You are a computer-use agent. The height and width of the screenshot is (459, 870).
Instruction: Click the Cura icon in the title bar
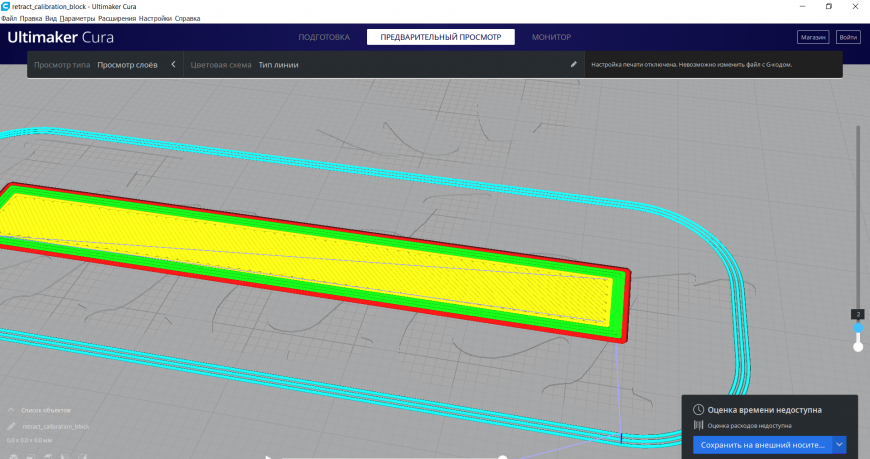[6, 6]
